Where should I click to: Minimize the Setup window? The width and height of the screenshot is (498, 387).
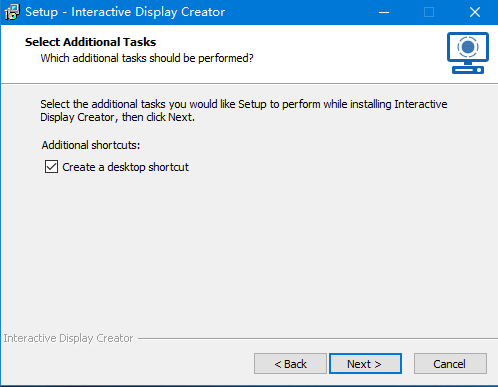(x=384, y=12)
